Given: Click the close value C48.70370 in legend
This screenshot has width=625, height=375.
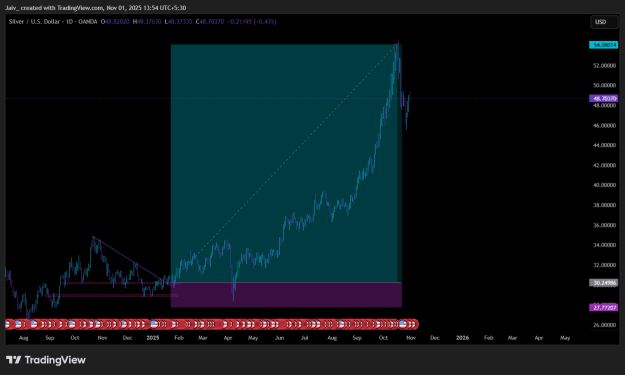Looking at the screenshot, I should (x=210, y=22).
